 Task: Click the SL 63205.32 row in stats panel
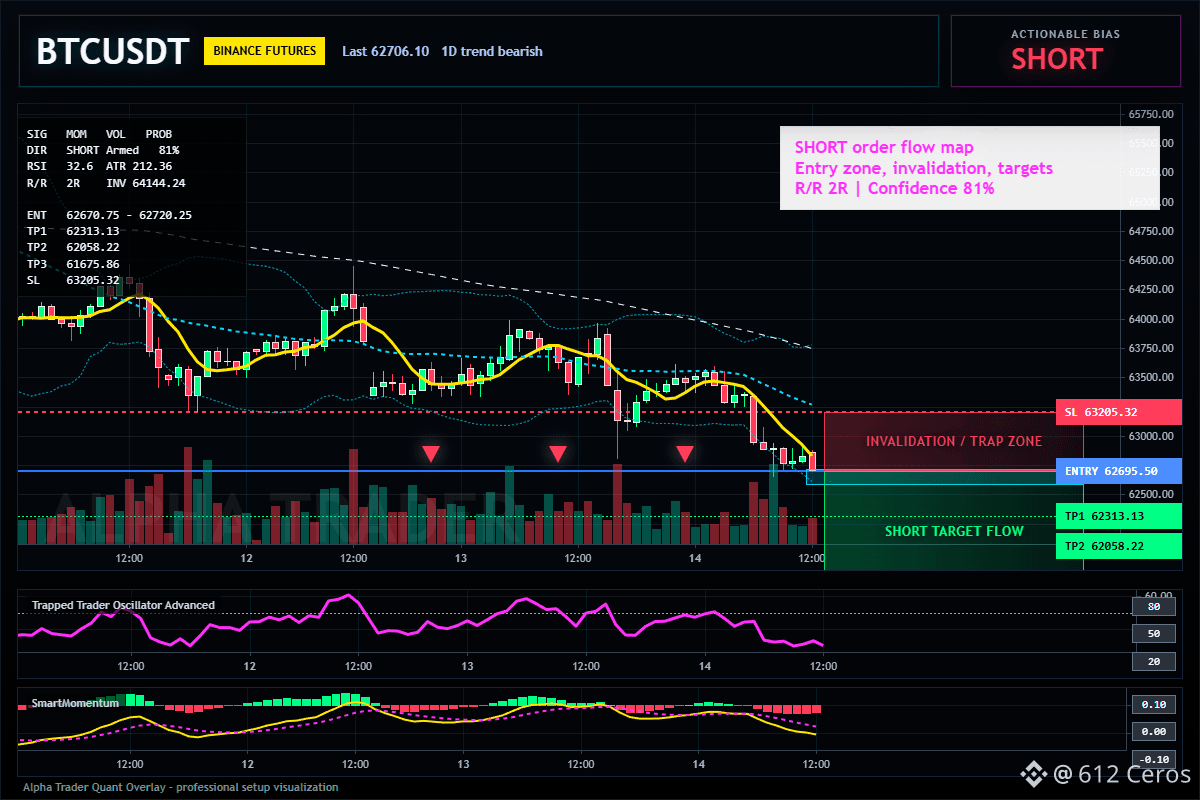73,280
